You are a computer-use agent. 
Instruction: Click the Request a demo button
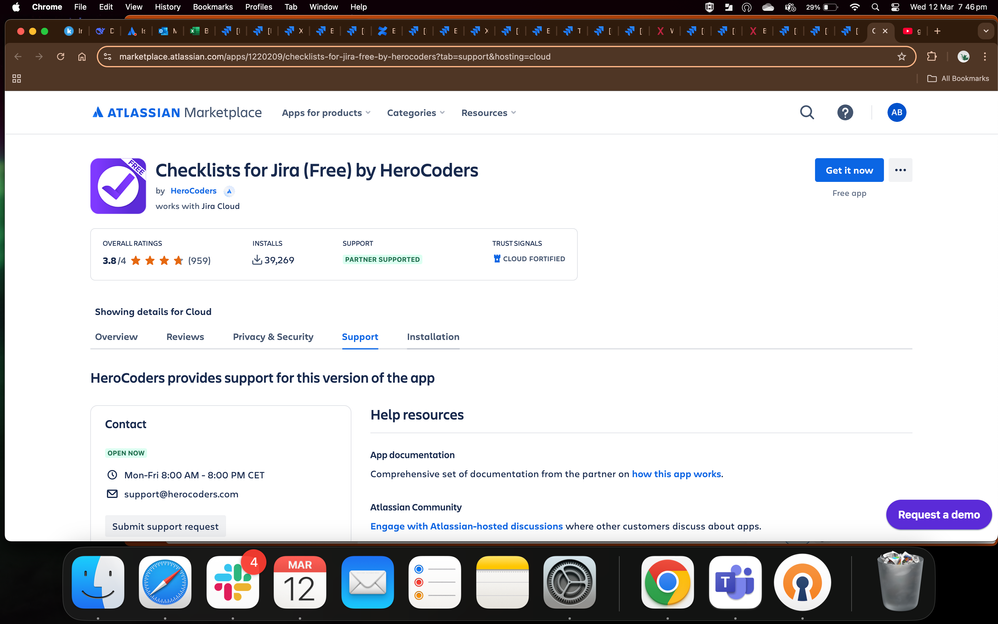(939, 514)
